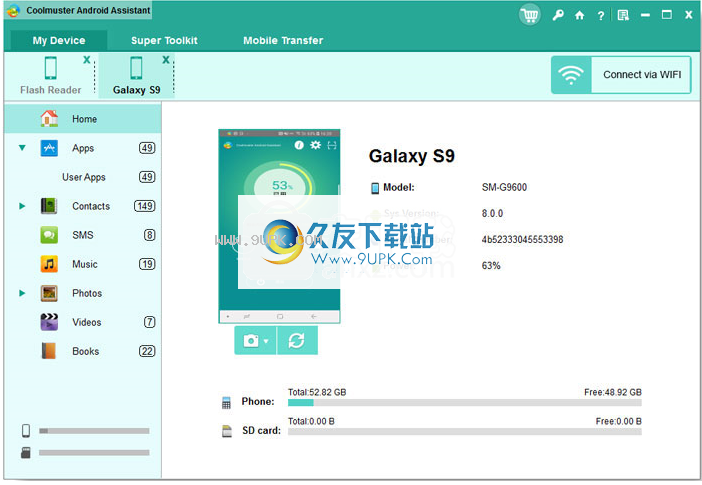Click Total:52.82 GB storage text
Screen dimensions: 702x485
pyautogui.click(x=317, y=392)
